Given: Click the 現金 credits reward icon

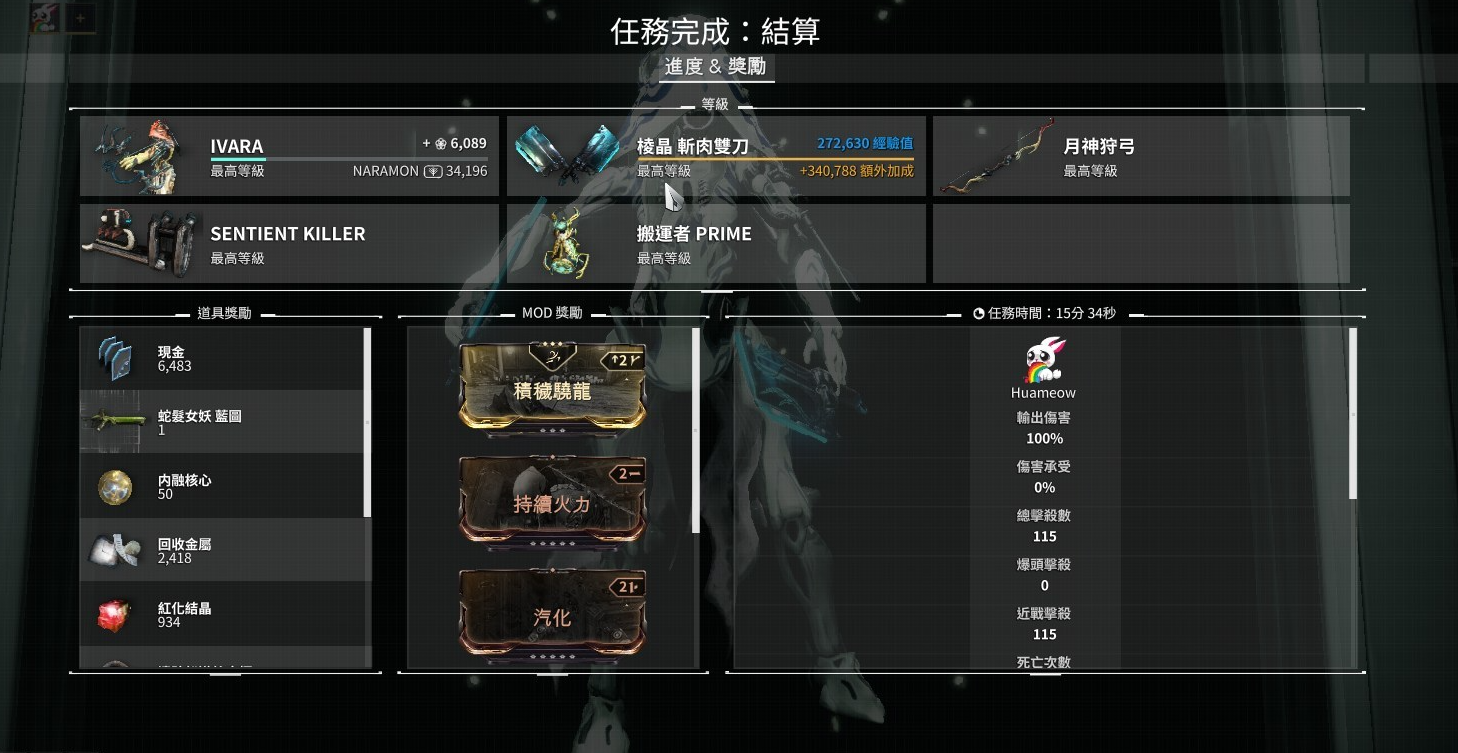Looking at the screenshot, I should (115, 358).
